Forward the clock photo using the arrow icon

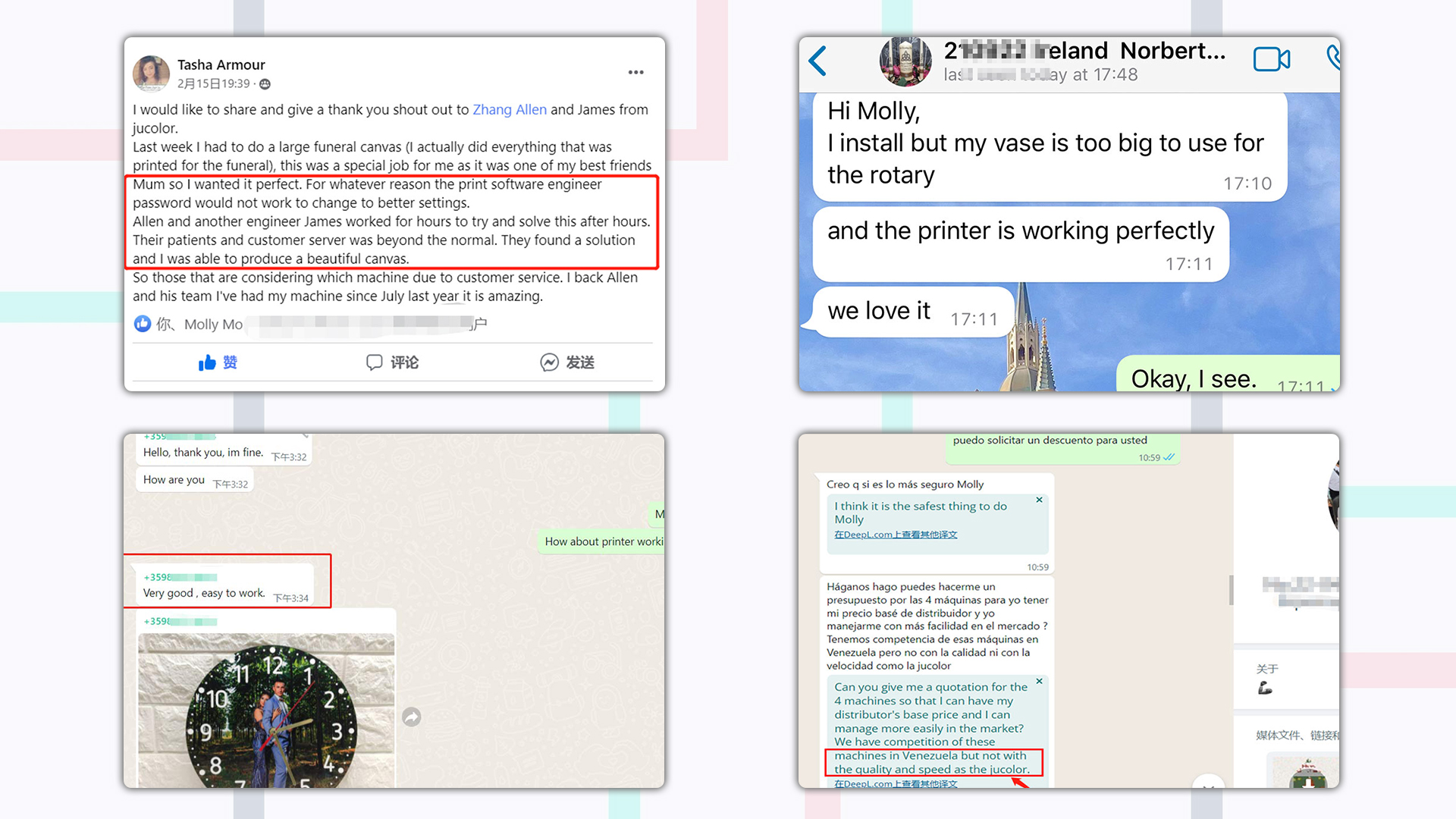coord(411,717)
